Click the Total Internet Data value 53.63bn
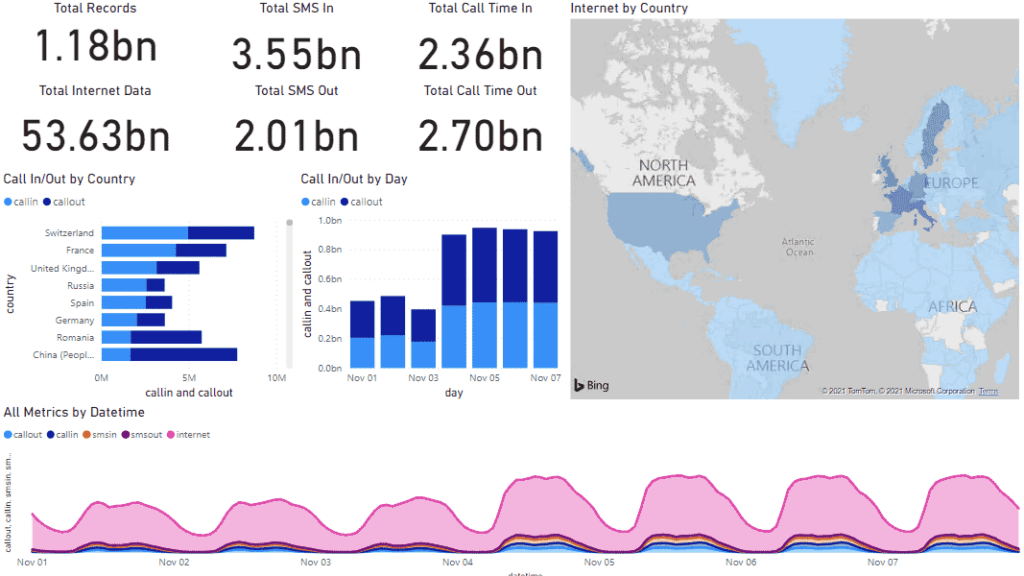 coord(95,136)
